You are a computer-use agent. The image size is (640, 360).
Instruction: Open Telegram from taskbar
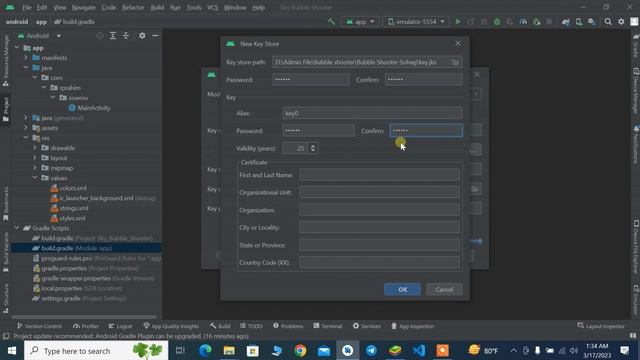pyautogui.click(x=371, y=351)
